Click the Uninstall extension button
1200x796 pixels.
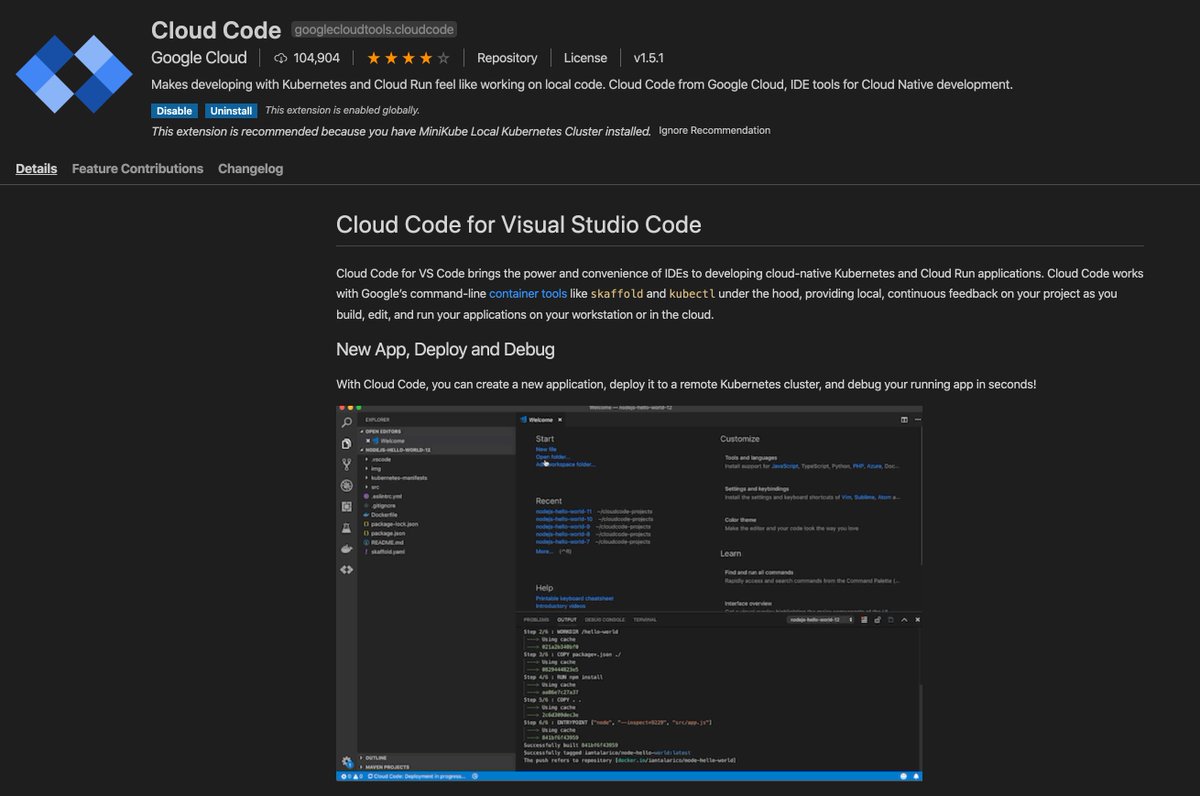pos(231,111)
